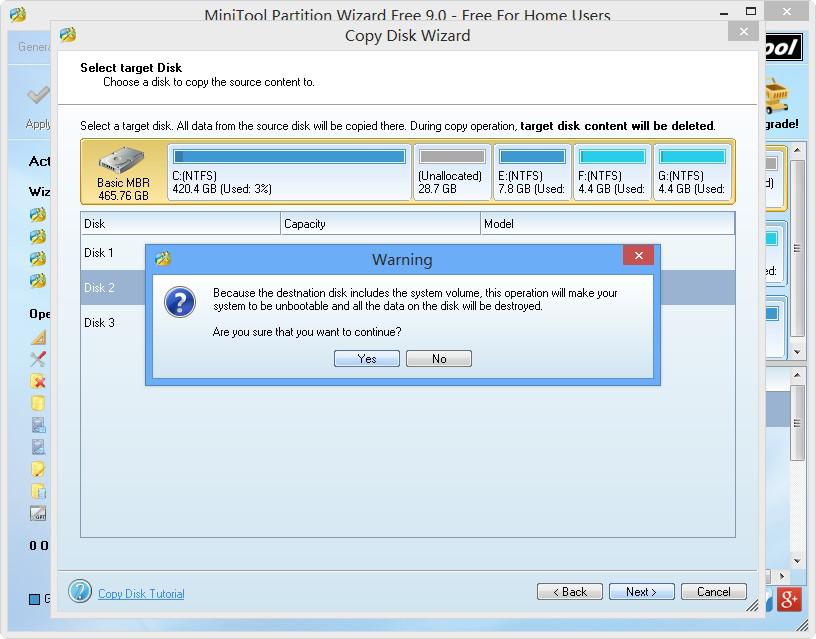
Task: Click the down arrow of the disk map scrollbar
Action: click(797, 352)
